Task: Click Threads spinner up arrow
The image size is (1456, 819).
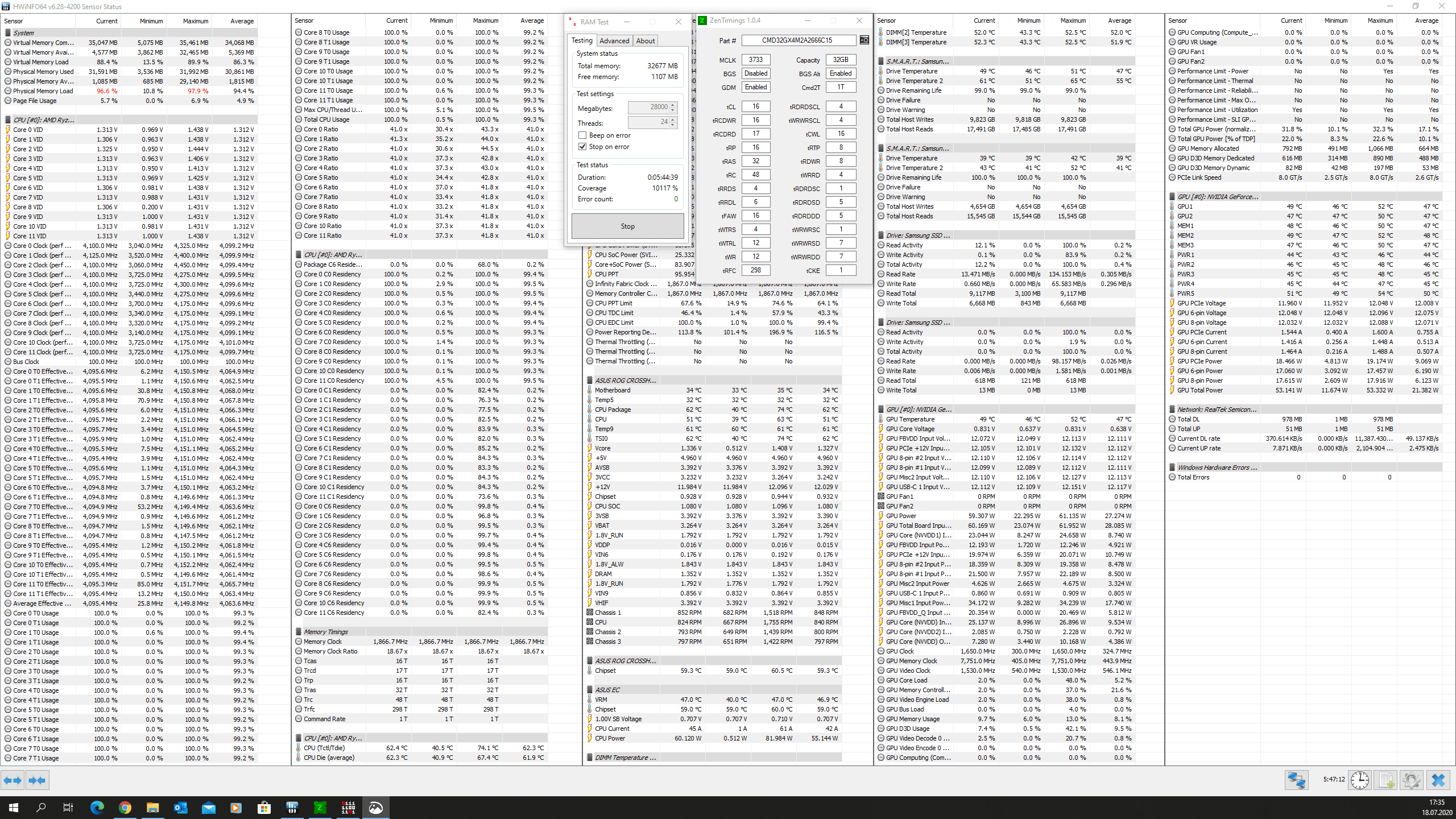Action: click(673, 119)
